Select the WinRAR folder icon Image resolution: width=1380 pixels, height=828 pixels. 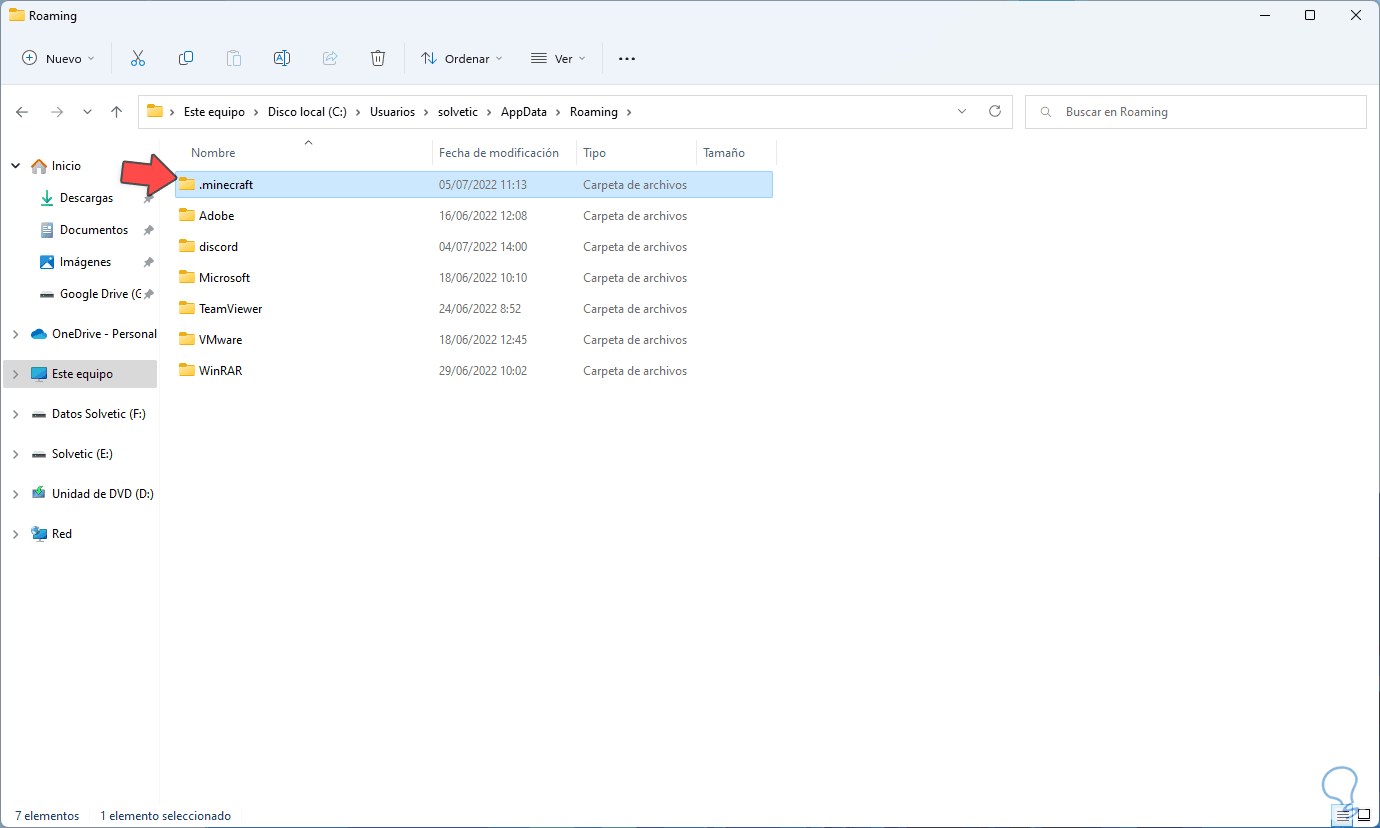coord(187,370)
